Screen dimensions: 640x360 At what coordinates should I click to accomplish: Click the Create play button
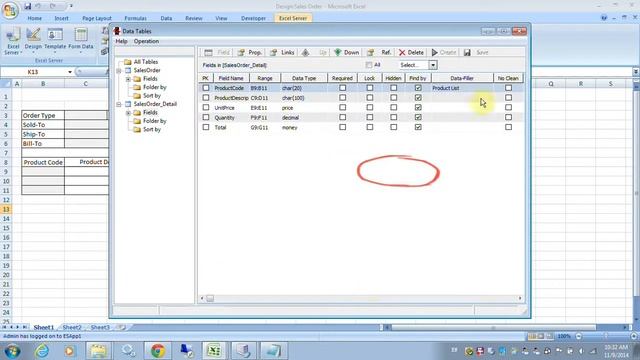[x=444, y=52]
